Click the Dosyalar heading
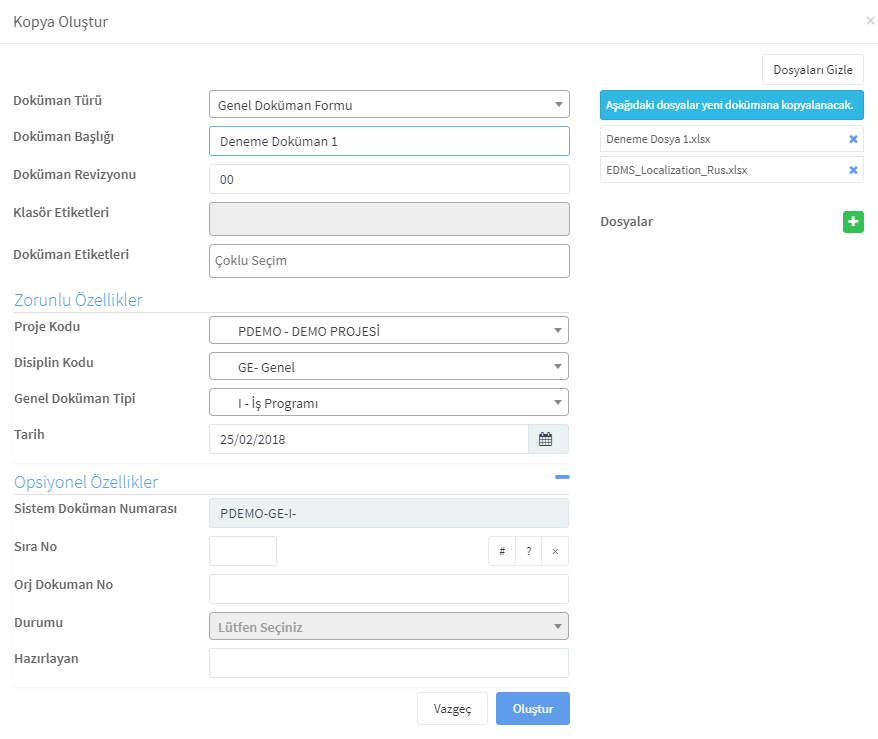 tap(627, 222)
